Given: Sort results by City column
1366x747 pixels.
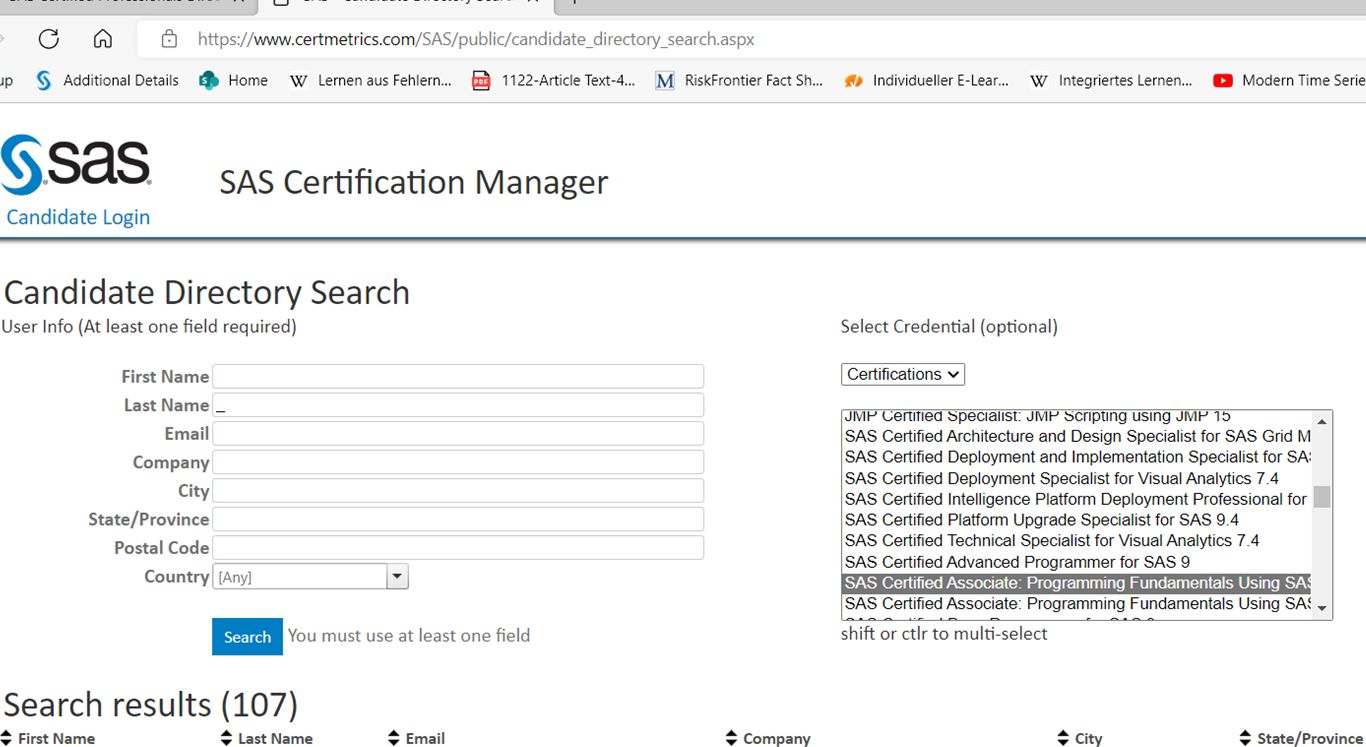Looking at the screenshot, I should (1087, 738).
